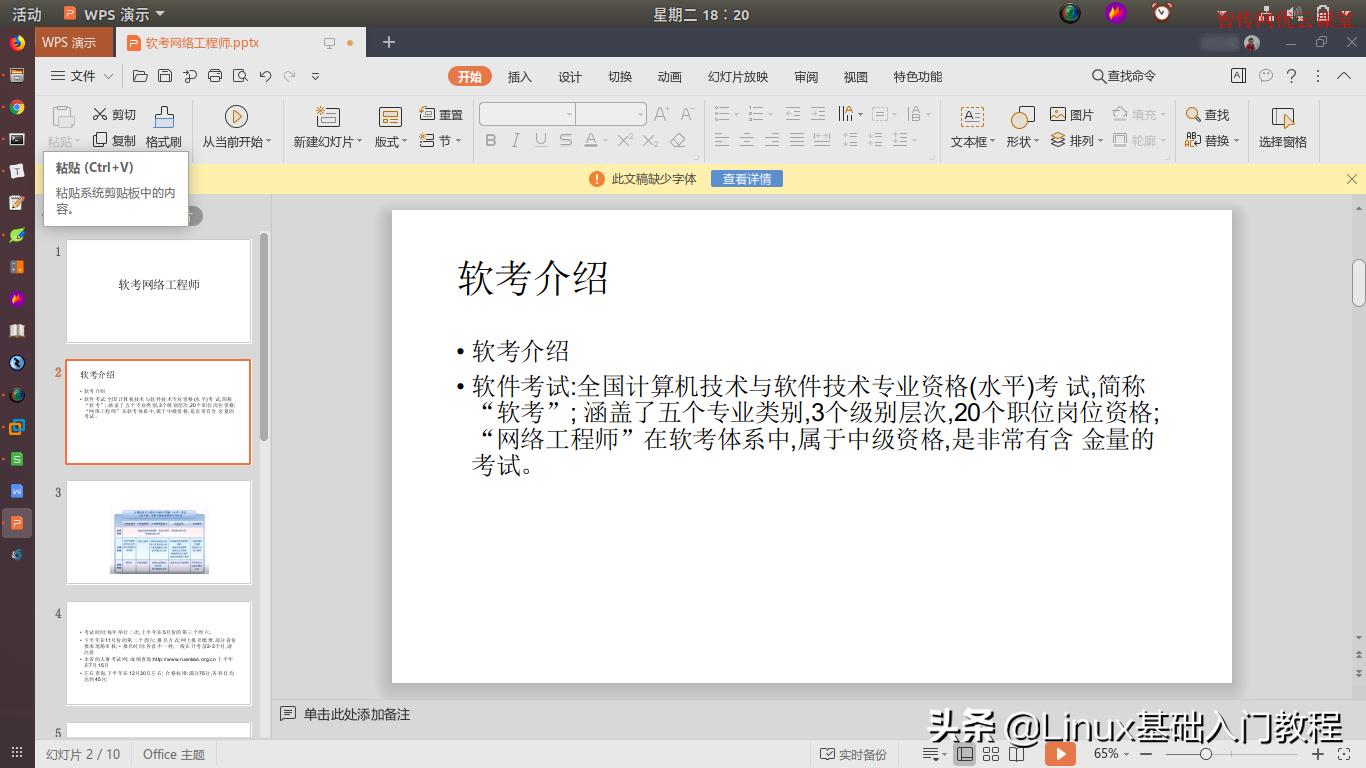Click the 单击此处添加备注 notes area
1366x768 pixels.
point(355,714)
